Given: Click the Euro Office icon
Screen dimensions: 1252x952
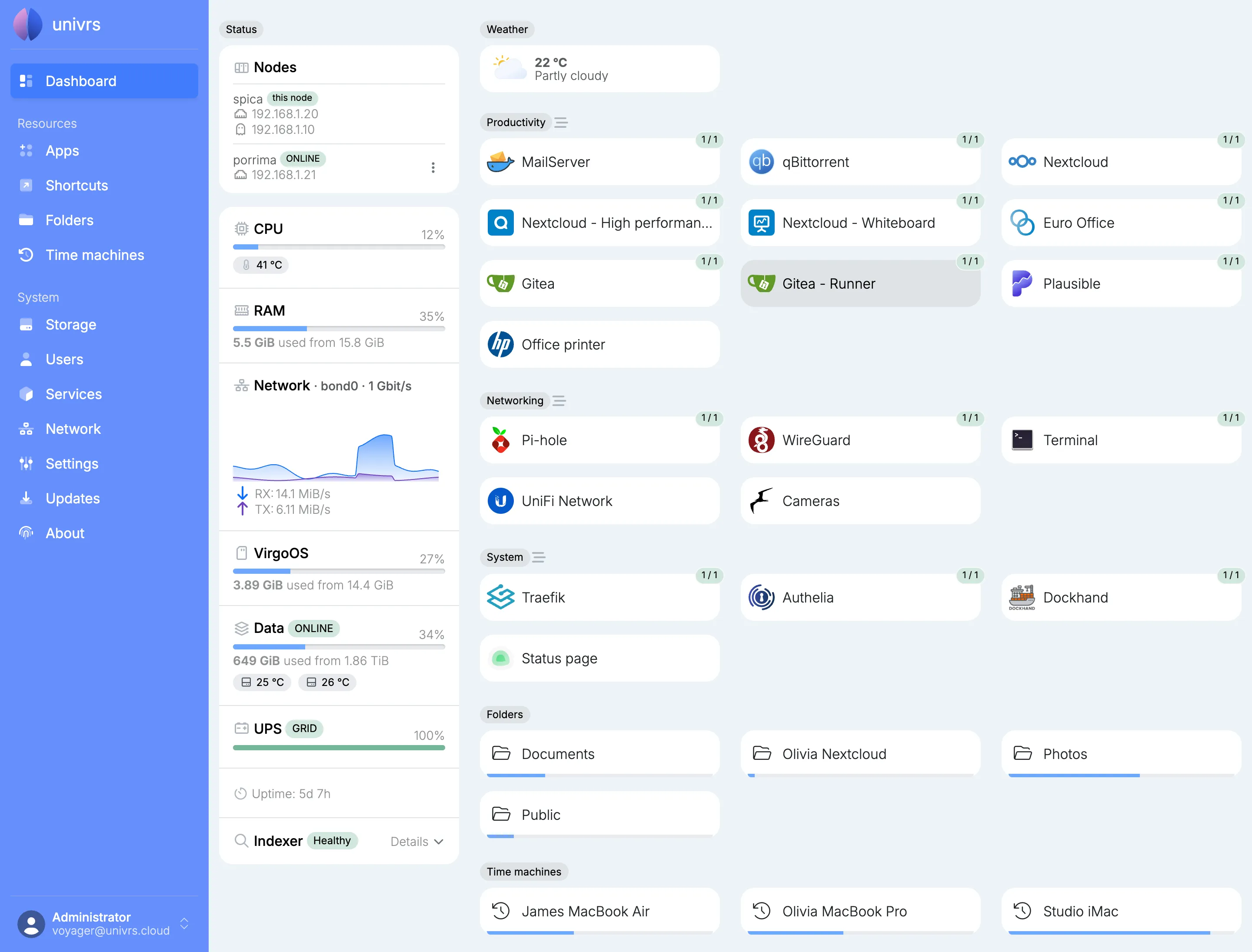Looking at the screenshot, I should click(1022, 223).
